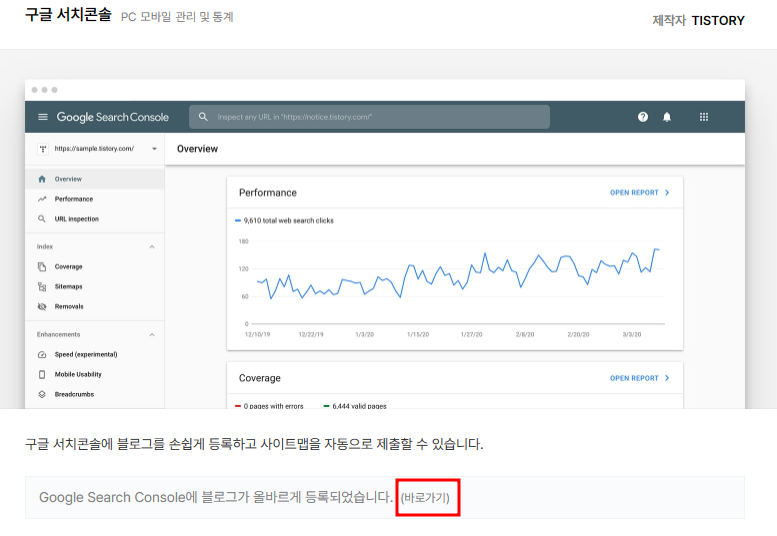Click the Mobile Usability phone icon

[42, 374]
